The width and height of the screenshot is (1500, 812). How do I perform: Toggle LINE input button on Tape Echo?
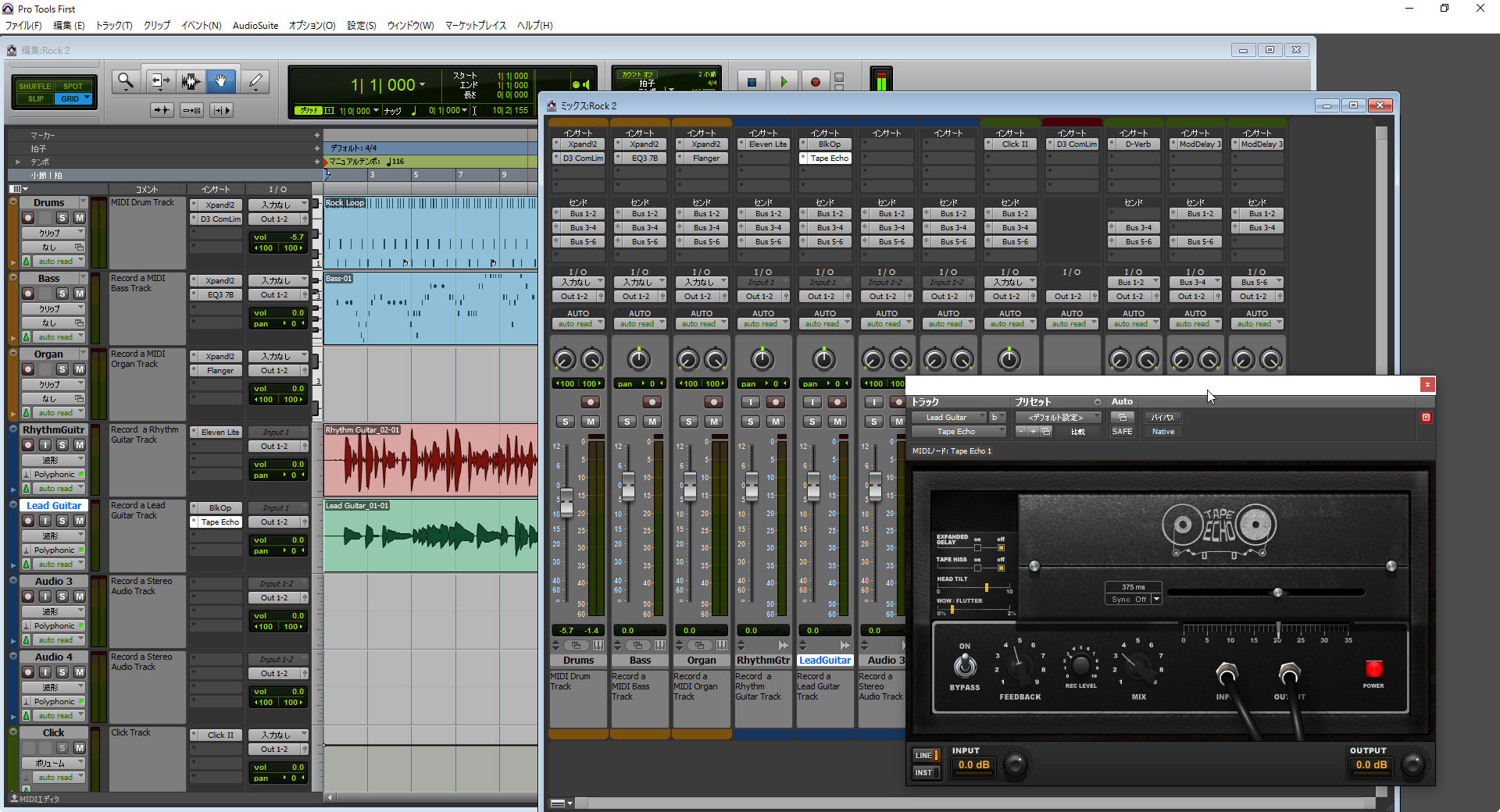(x=926, y=756)
